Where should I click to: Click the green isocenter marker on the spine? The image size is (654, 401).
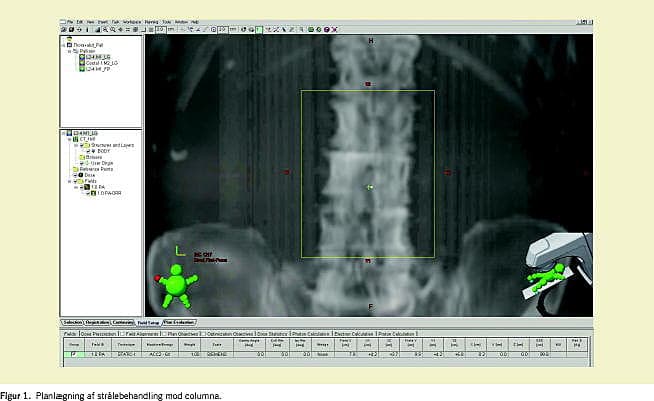369,187
